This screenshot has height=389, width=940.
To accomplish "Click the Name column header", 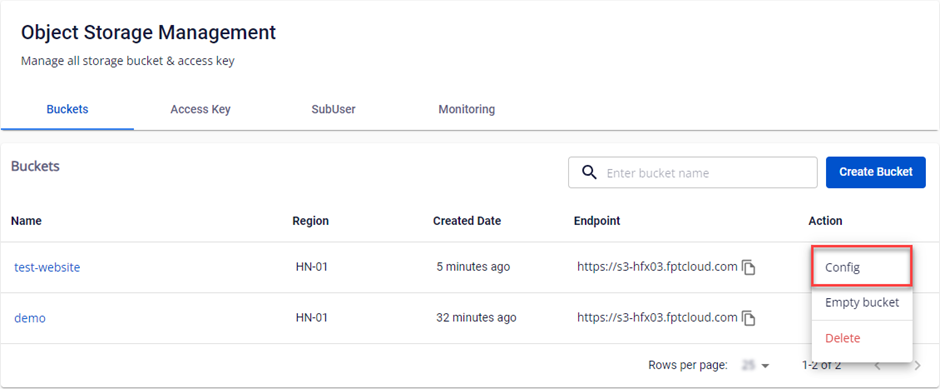I will coord(26,221).
